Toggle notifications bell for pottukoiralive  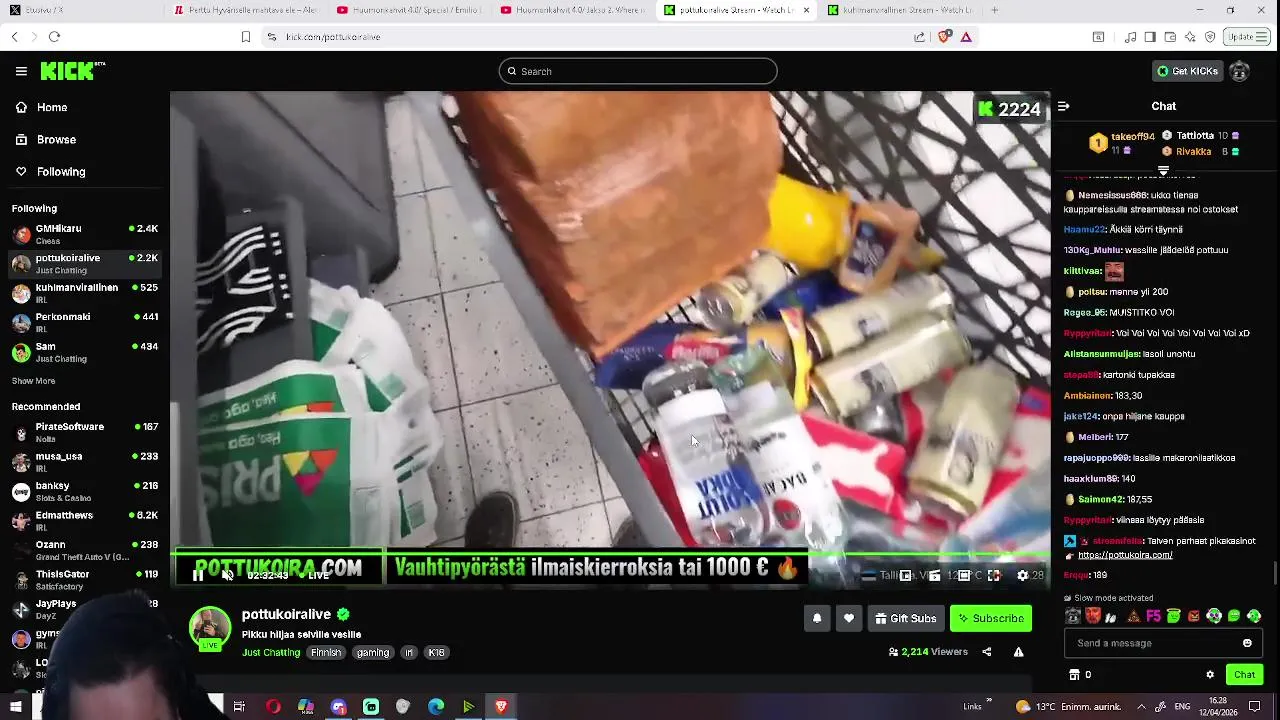[817, 618]
